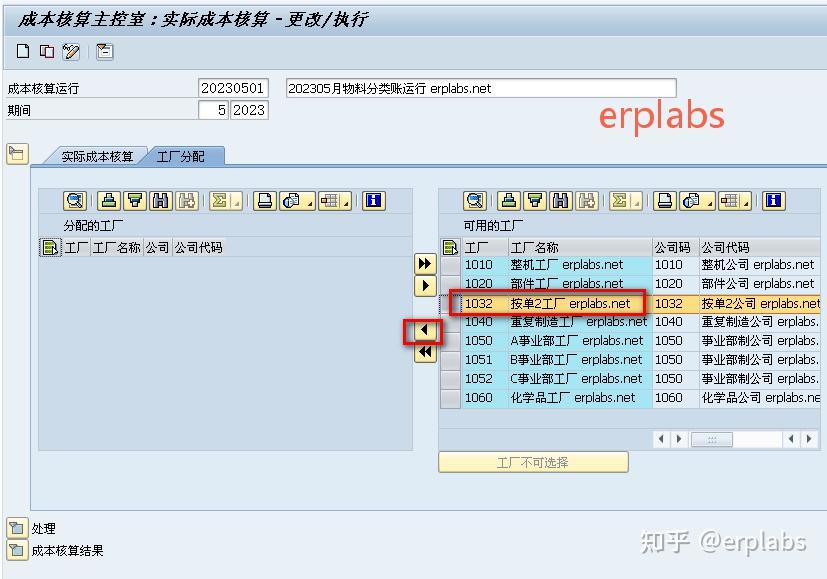The image size is (827, 579).
Task: Open Views dropdown in 分配的工厂 toolbar
Action: (x=297, y=200)
